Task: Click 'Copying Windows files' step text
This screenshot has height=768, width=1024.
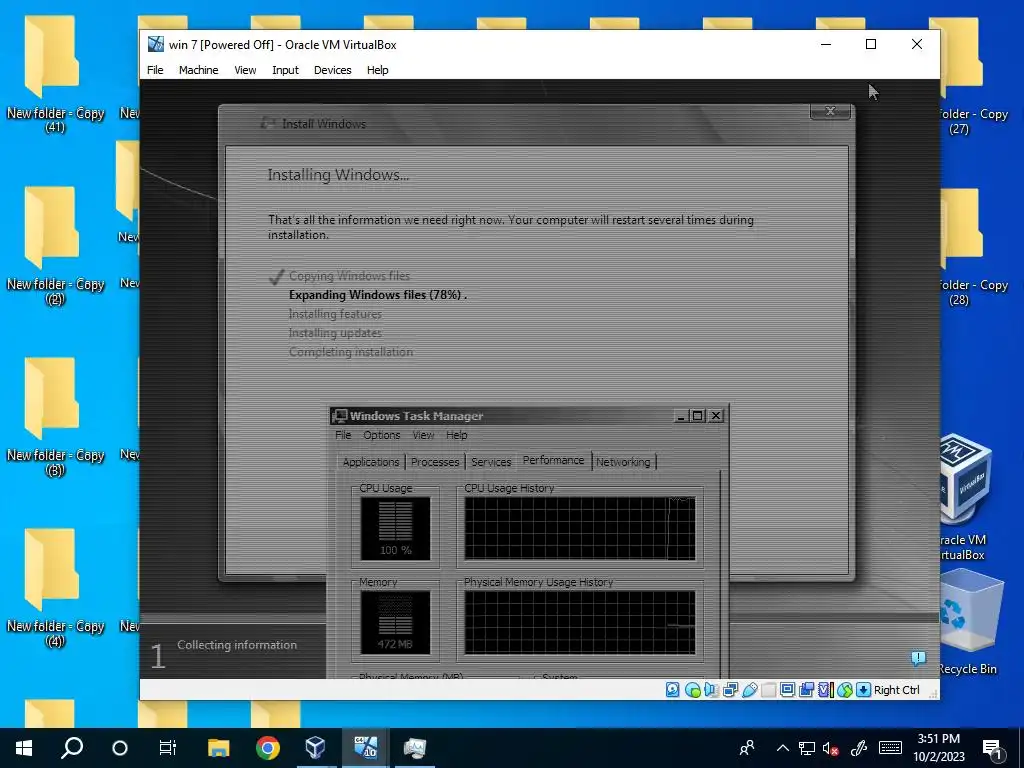Action: [349, 276]
